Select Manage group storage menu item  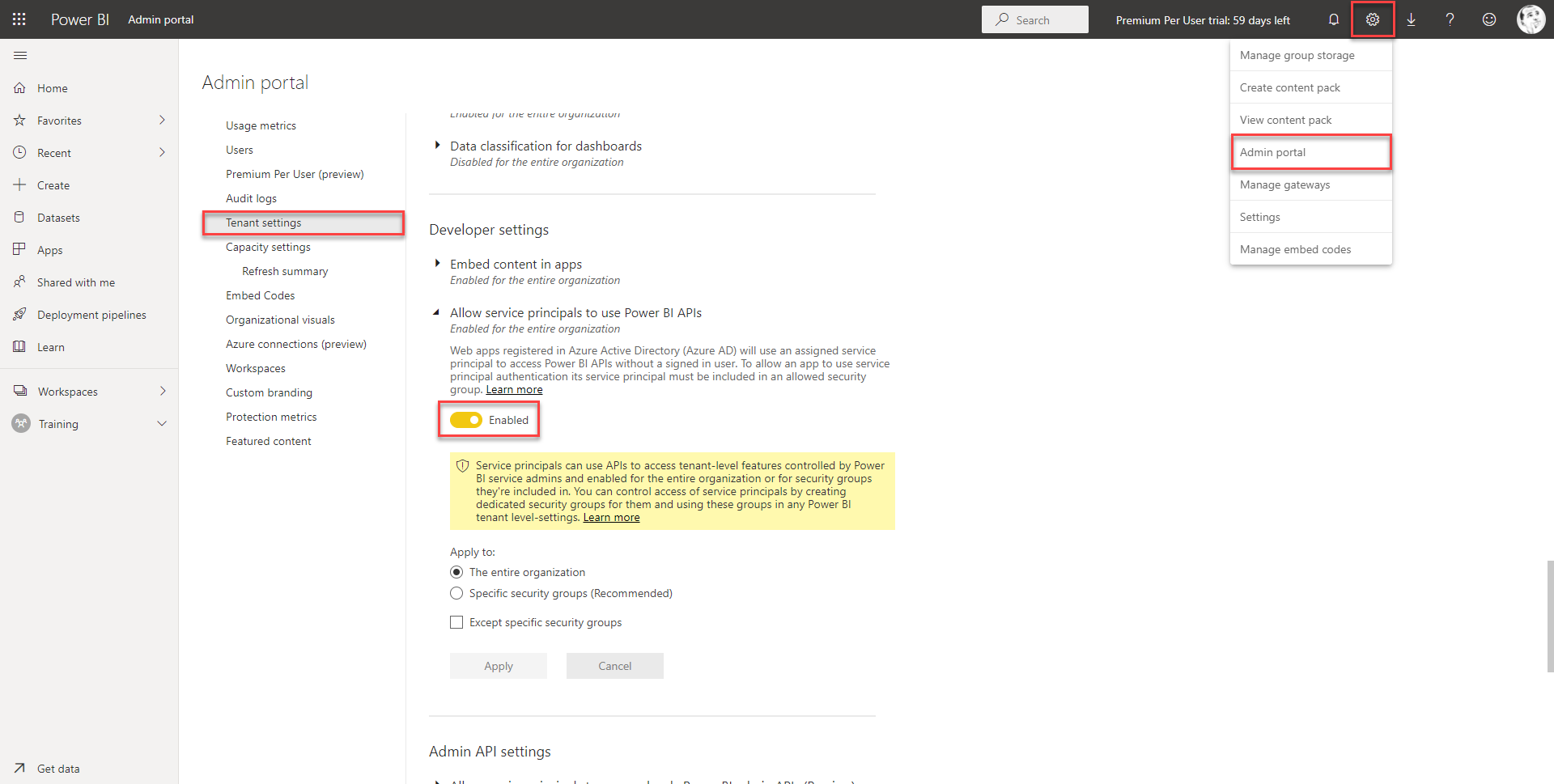pos(1311,55)
